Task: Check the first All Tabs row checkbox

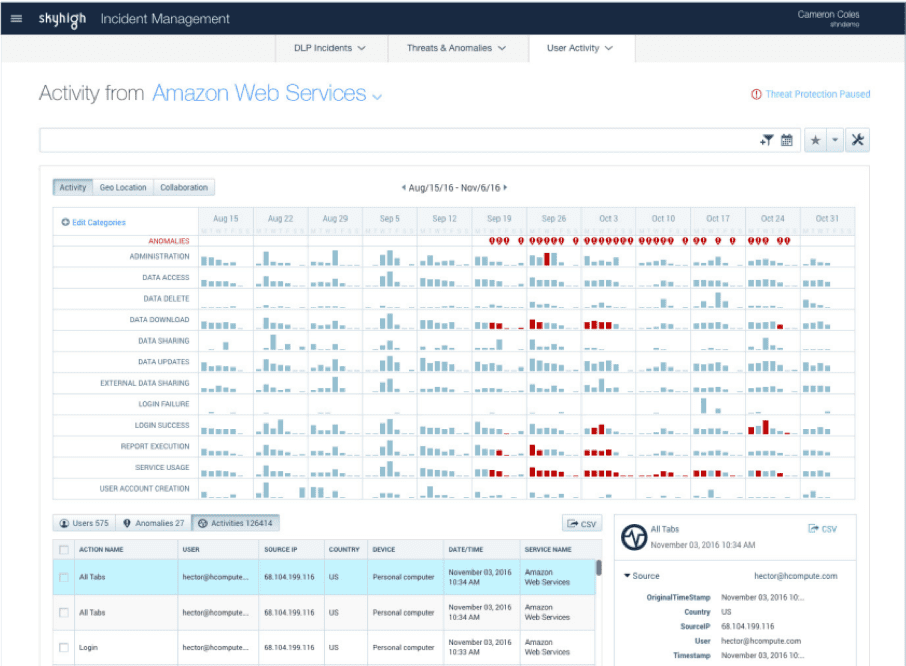Action: point(64,577)
